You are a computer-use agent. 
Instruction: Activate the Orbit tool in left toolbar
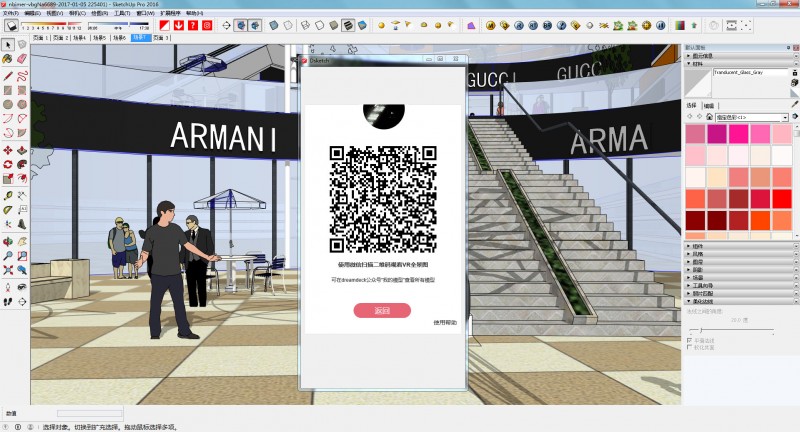pos(8,241)
